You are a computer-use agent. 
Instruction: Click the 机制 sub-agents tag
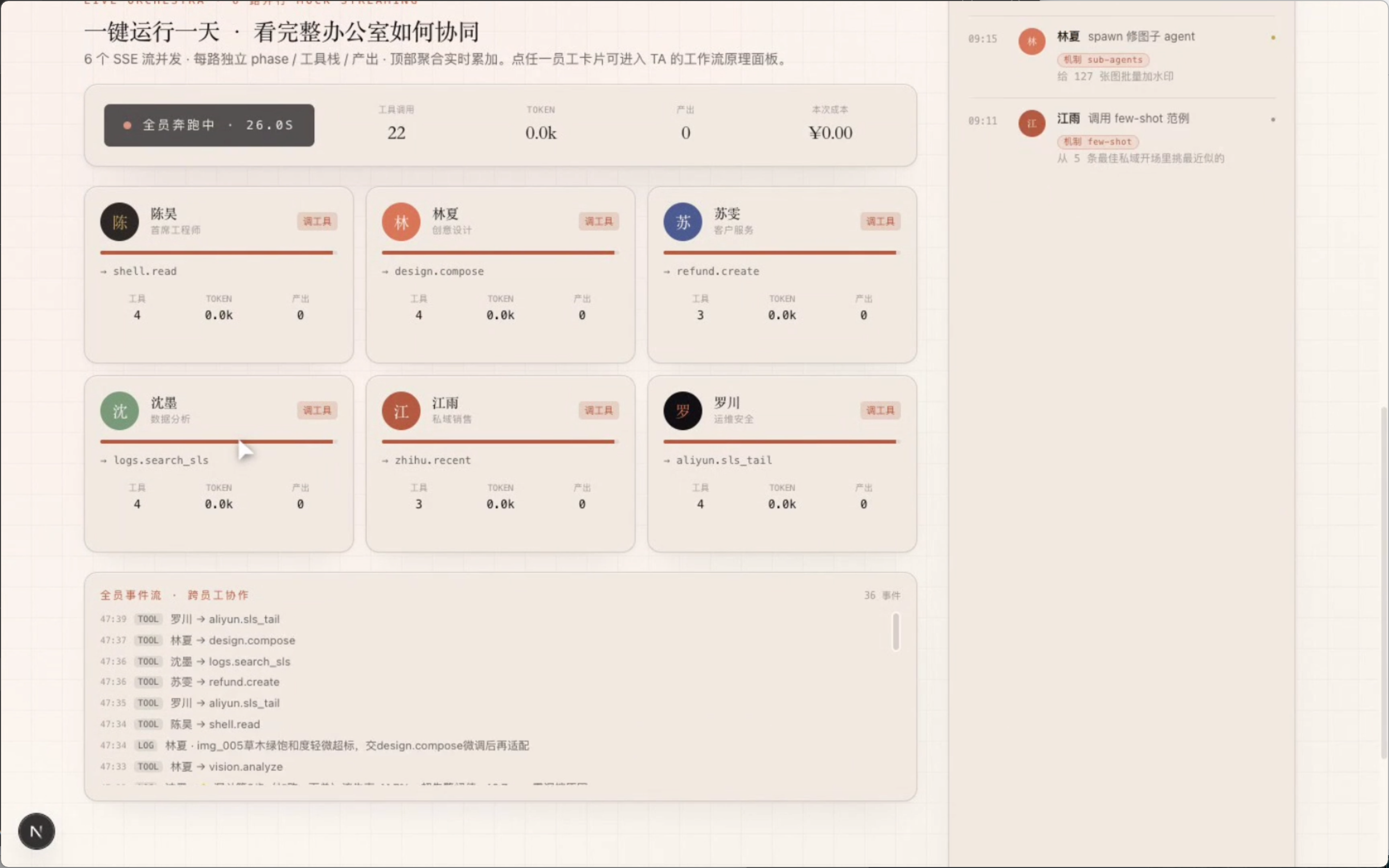(x=1103, y=60)
